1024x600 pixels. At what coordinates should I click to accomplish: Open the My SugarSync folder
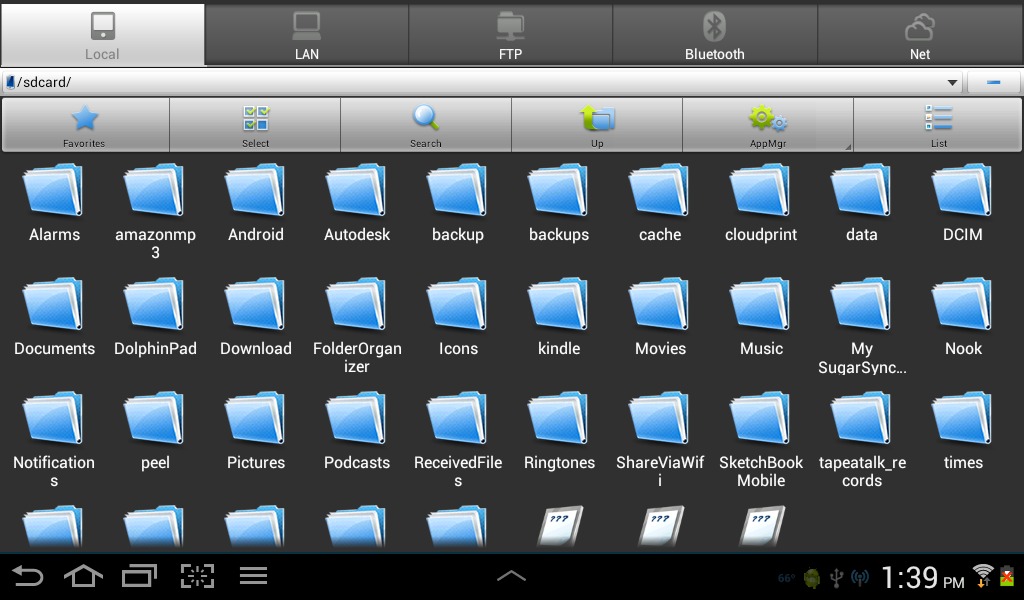pyautogui.click(x=862, y=324)
